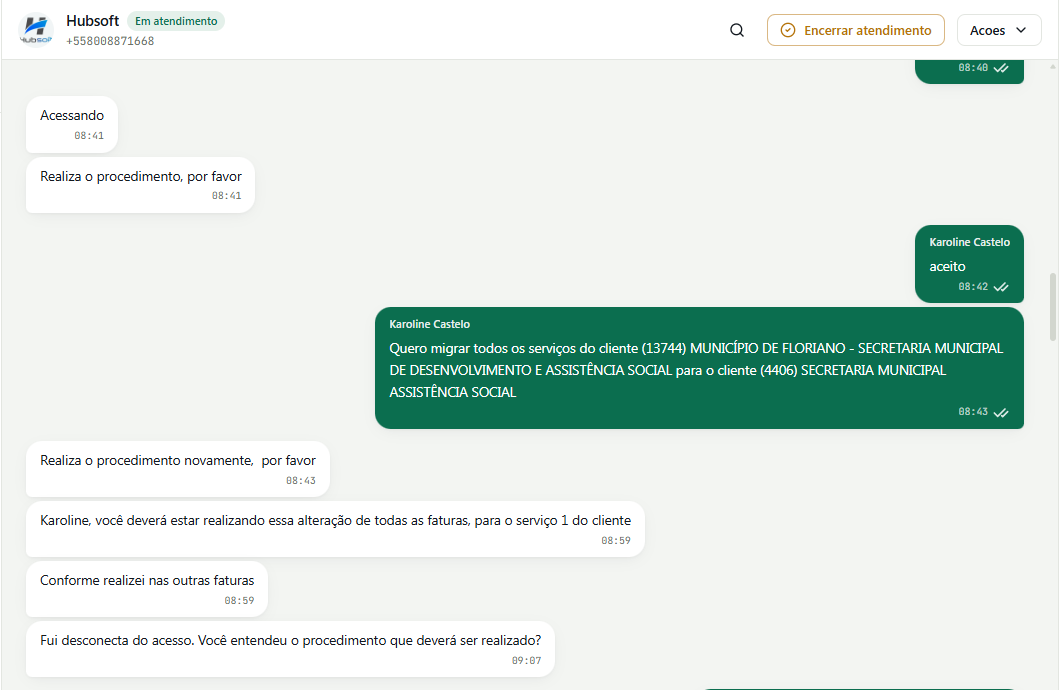Viewport: 1064px width, 690px height.
Task: Click the 'Fui desconecta do acesso' message
Action: [x=290, y=649]
